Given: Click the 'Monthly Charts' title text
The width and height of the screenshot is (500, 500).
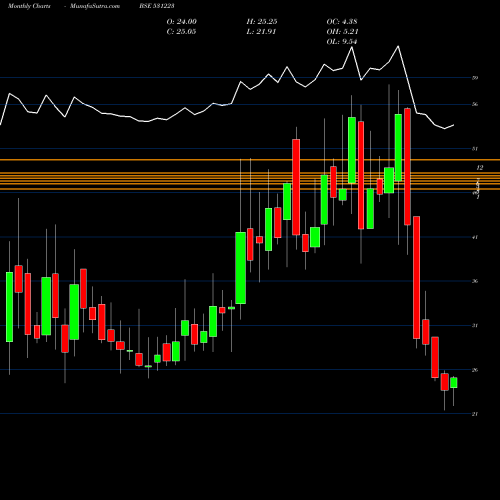Looking at the screenshot, I should 29,6.
